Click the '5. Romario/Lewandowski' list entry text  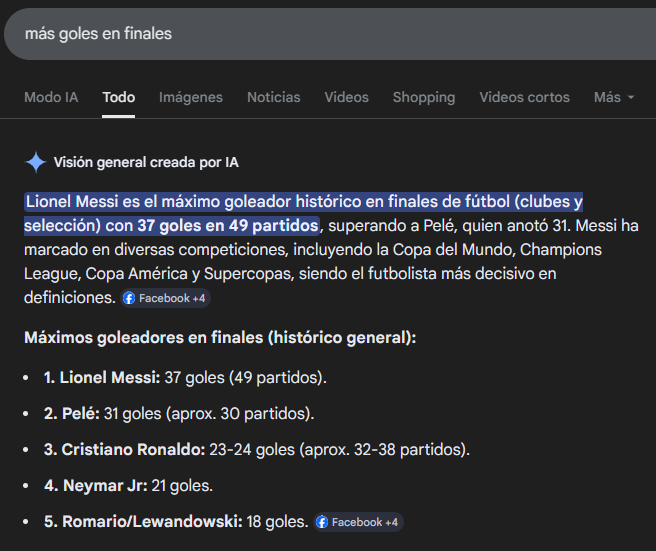point(175,522)
